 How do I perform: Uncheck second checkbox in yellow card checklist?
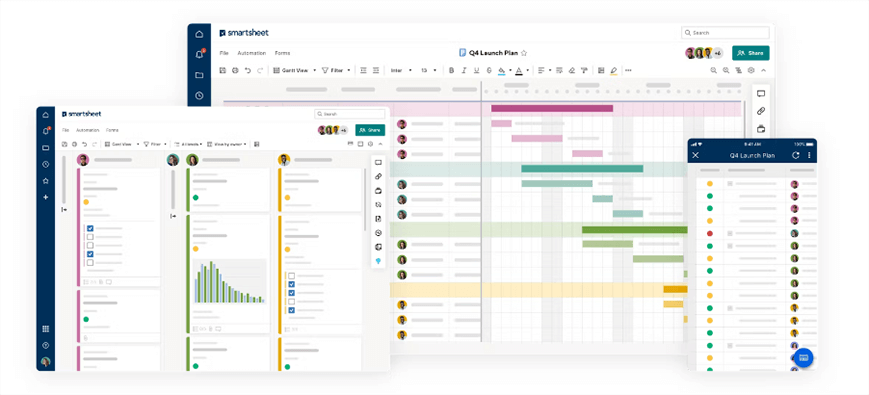[292, 284]
